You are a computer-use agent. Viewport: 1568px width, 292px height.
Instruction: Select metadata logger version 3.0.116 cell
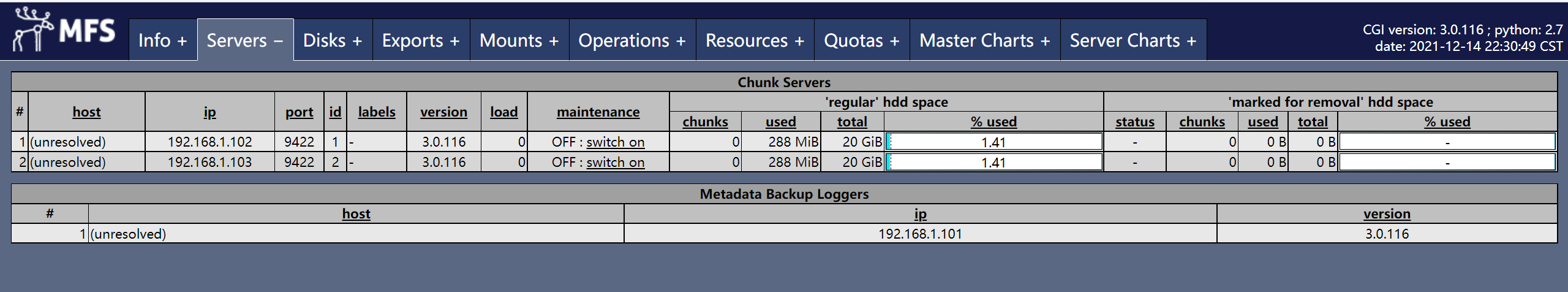(x=1387, y=234)
